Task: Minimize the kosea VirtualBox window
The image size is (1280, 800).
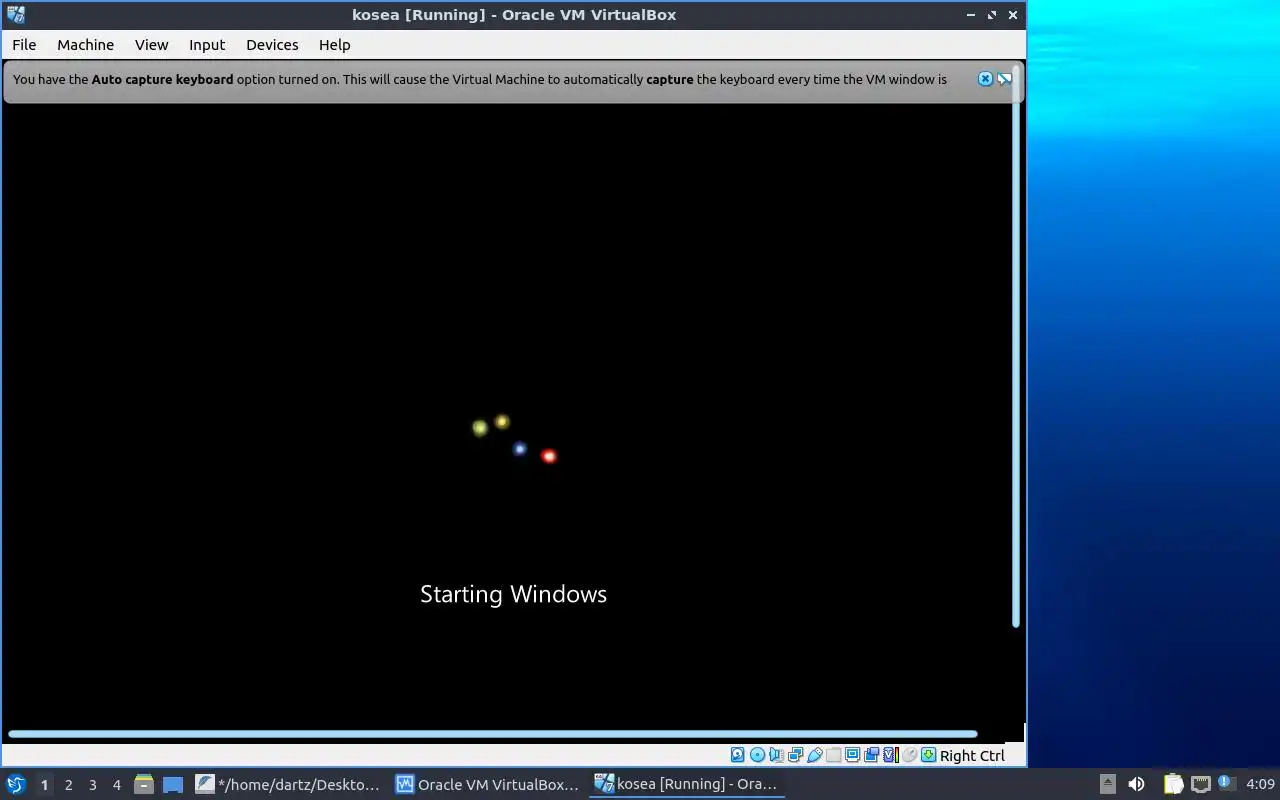Action: click(x=971, y=15)
